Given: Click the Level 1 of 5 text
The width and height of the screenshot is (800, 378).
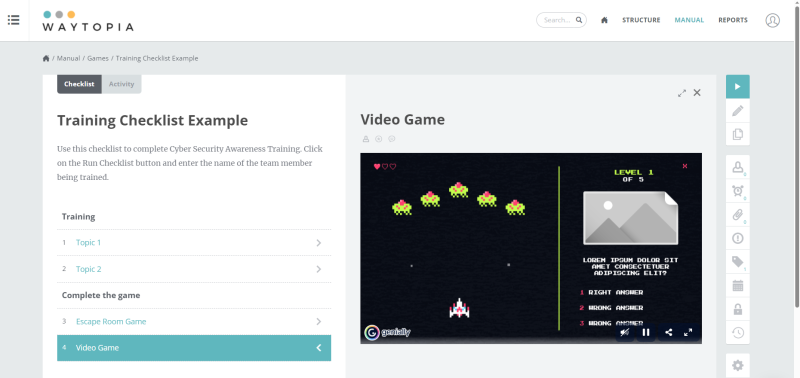Looking at the screenshot, I should [x=633, y=175].
